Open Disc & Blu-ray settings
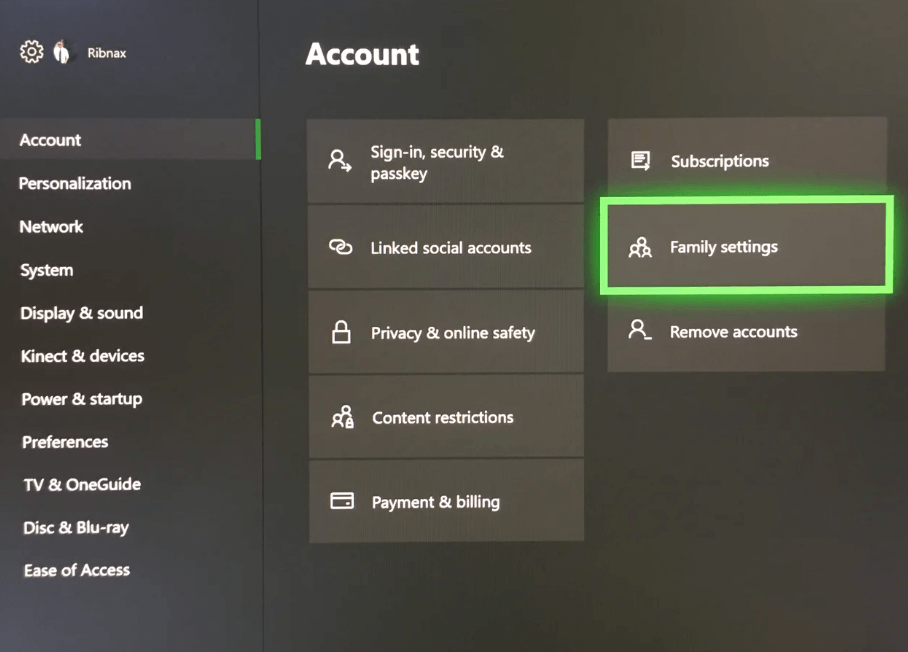Screen dimensions: 908x652 pos(76,528)
